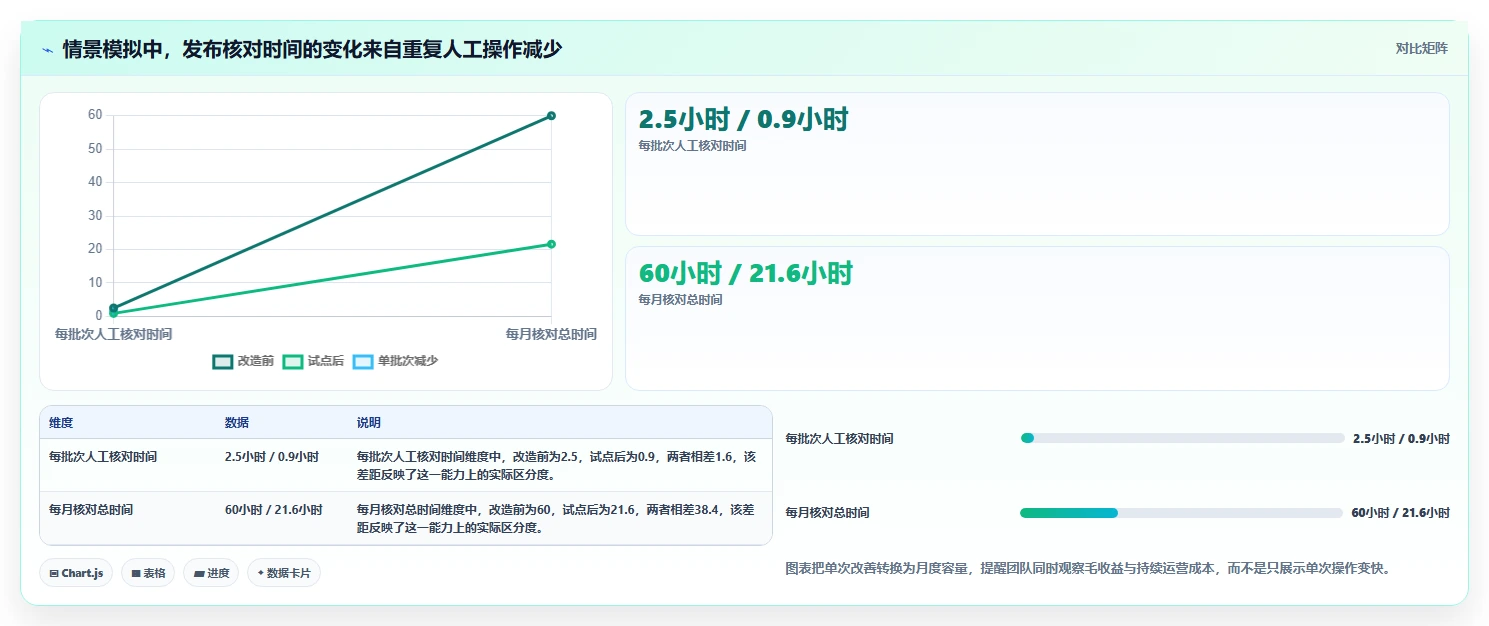The image size is (1489, 626).
Task: Click the lightning icon beside the title
Action: 48,50
